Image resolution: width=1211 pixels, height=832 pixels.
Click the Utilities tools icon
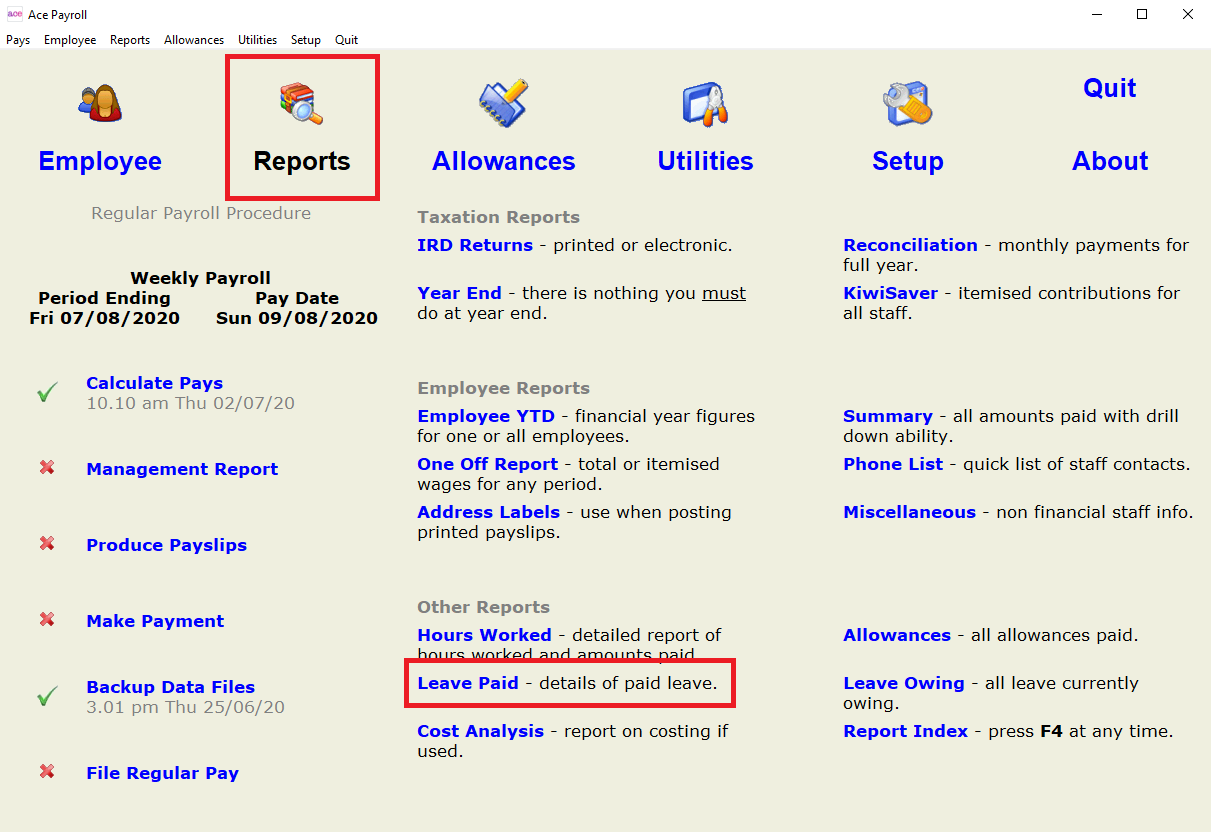click(705, 104)
